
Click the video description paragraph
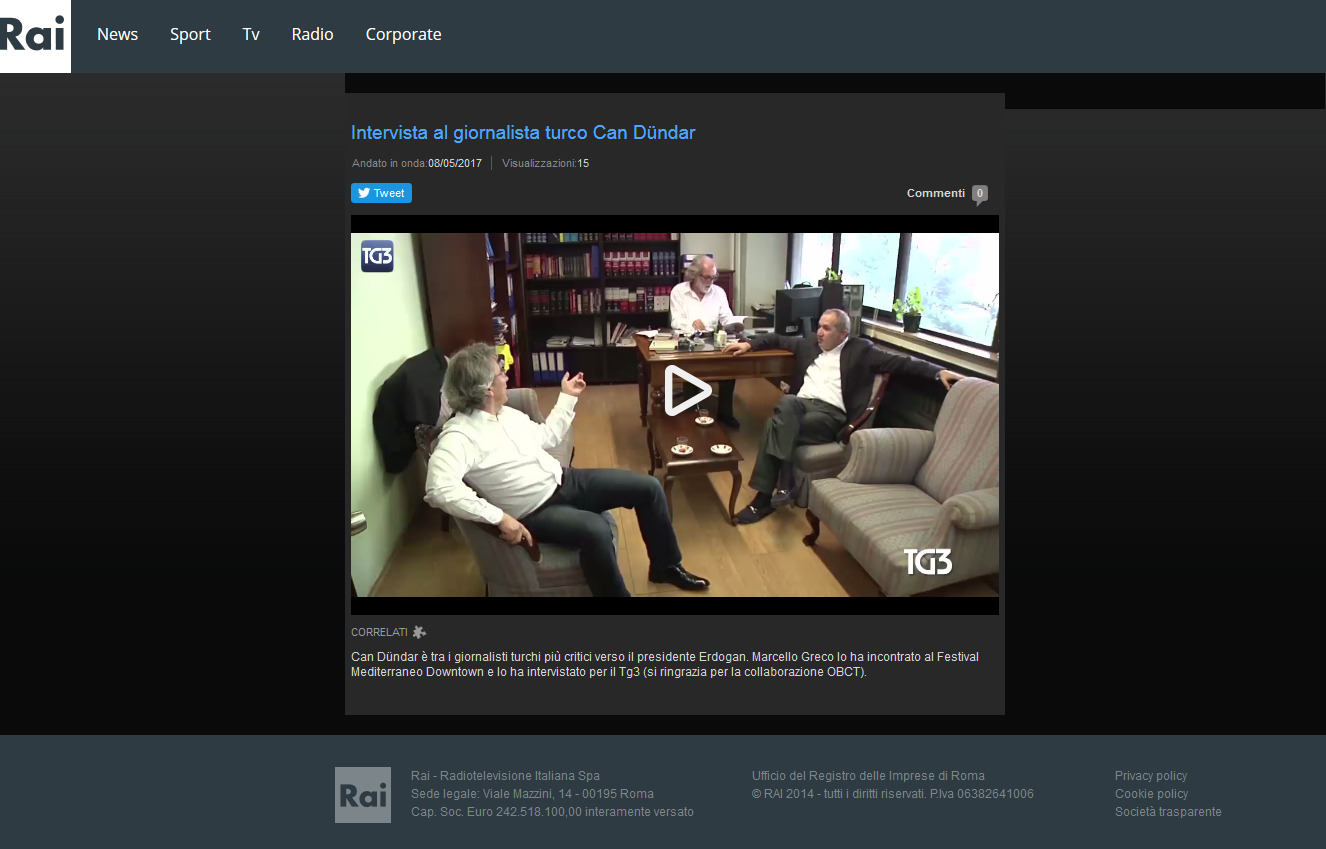665,664
